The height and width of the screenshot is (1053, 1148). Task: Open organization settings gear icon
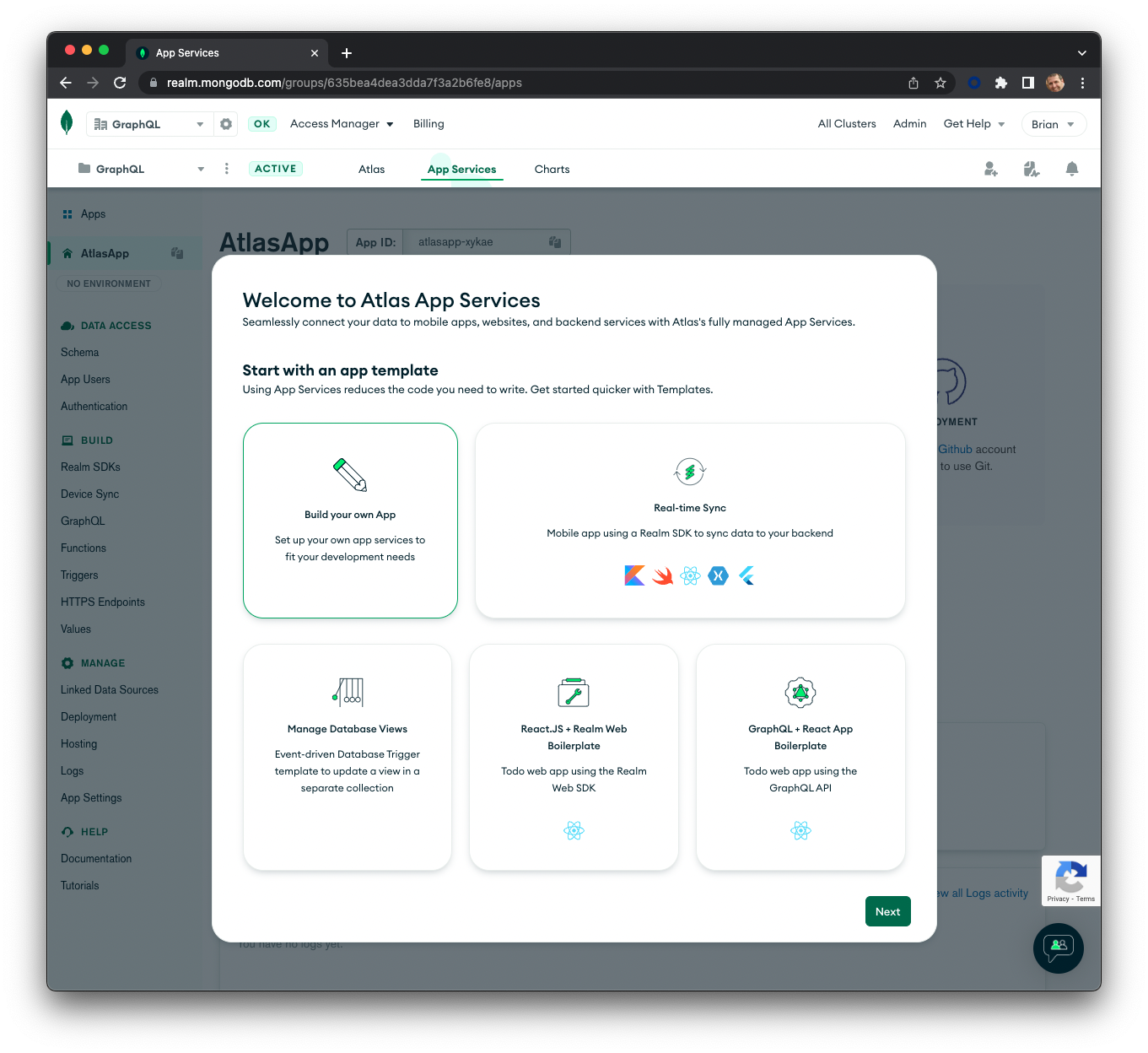226,124
